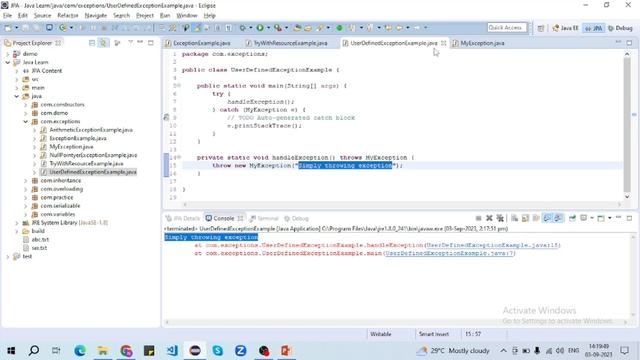640x360 pixels.
Task: Click Remove All Terminated Launches icon
Action: [x=500, y=218]
